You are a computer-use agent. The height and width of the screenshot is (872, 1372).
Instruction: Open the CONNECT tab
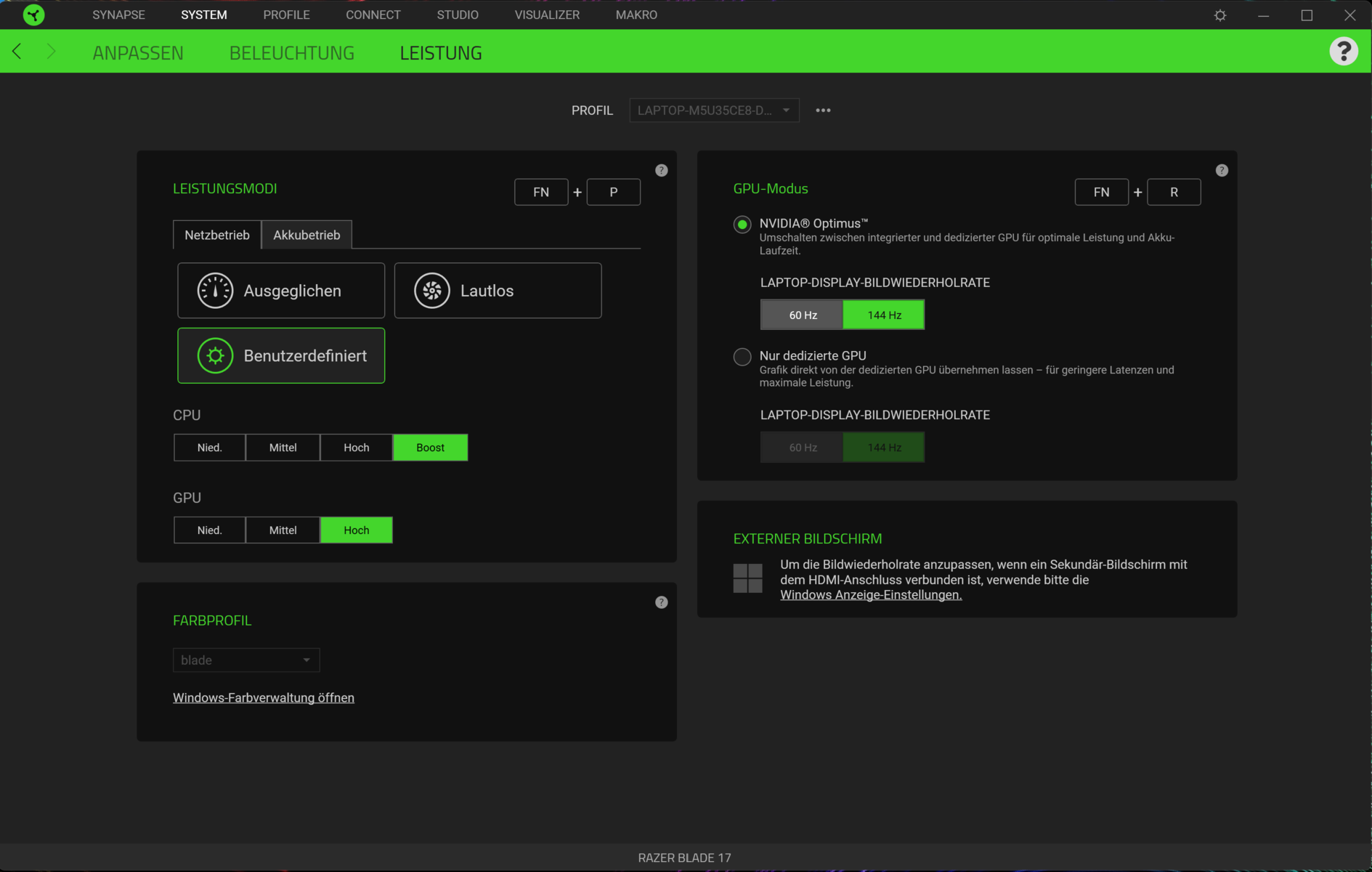pos(373,15)
